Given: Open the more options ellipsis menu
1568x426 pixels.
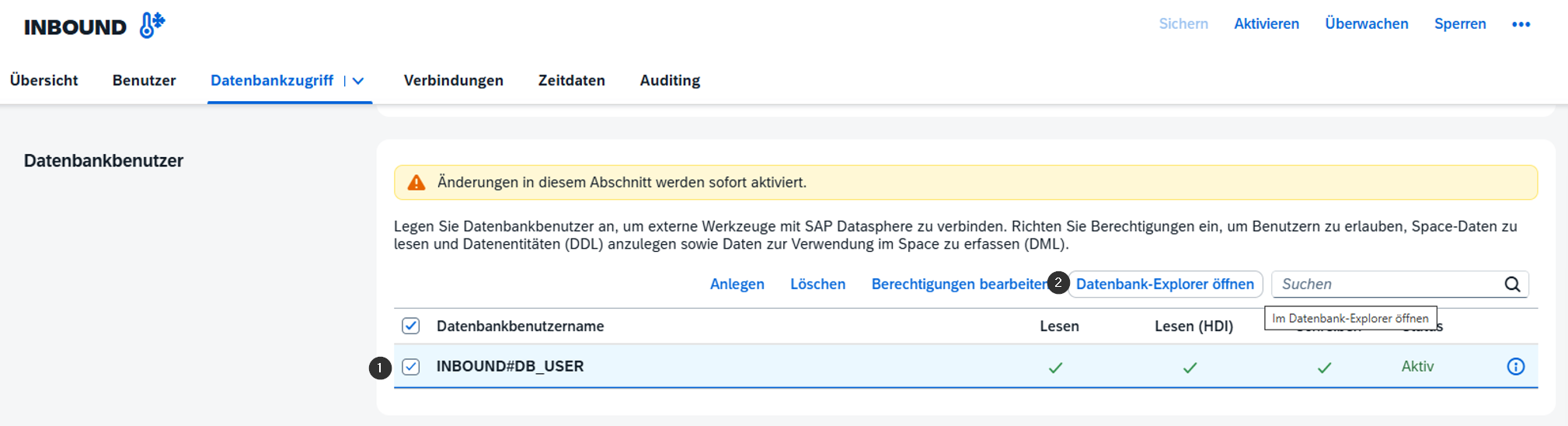Looking at the screenshot, I should (x=1521, y=24).
